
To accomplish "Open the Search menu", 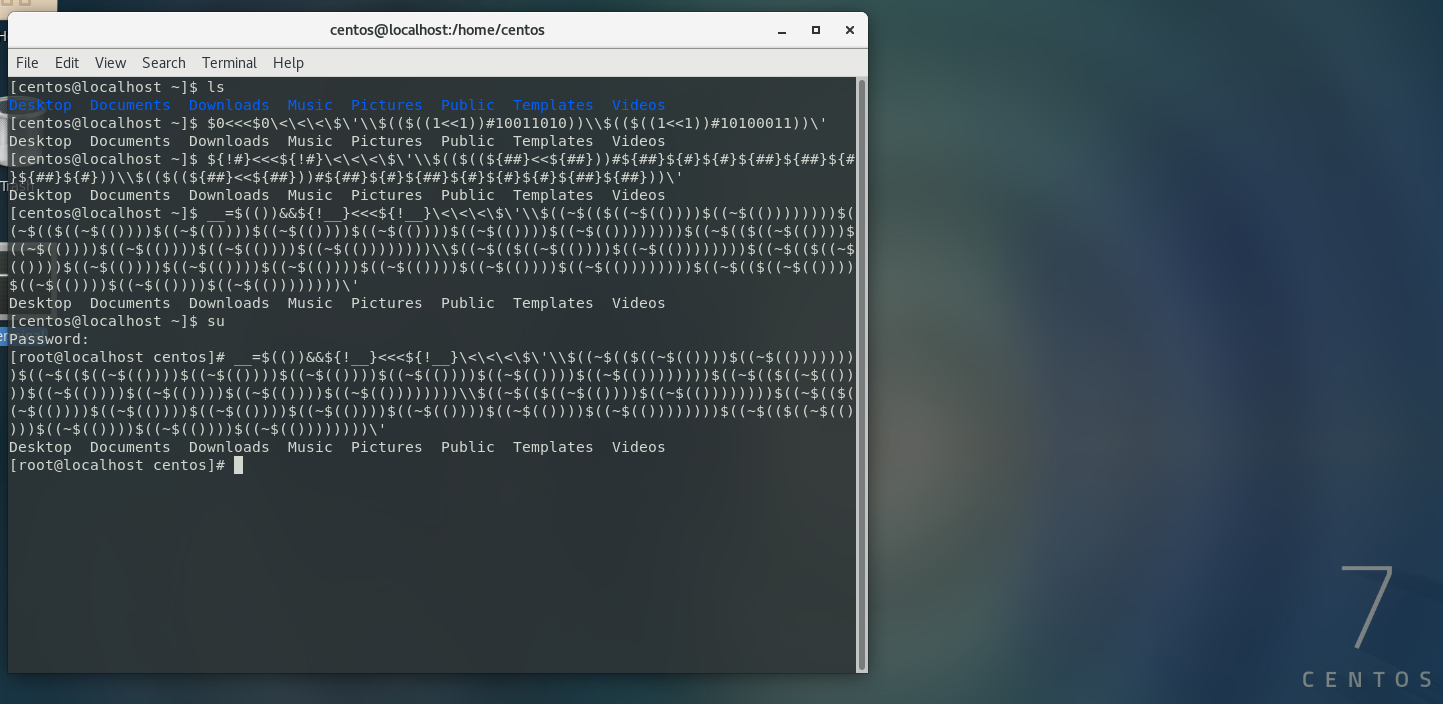I will (163, 62).
